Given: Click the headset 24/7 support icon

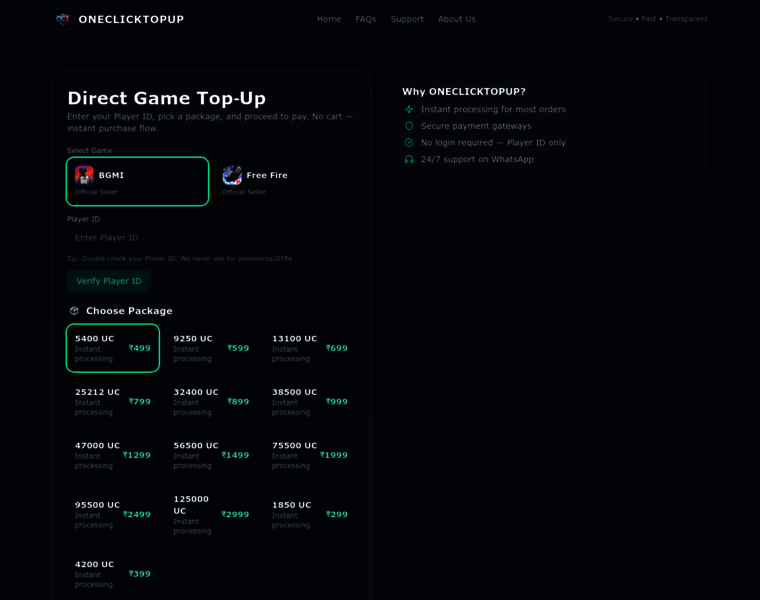Looking at the screenshot, I should 409,159.
